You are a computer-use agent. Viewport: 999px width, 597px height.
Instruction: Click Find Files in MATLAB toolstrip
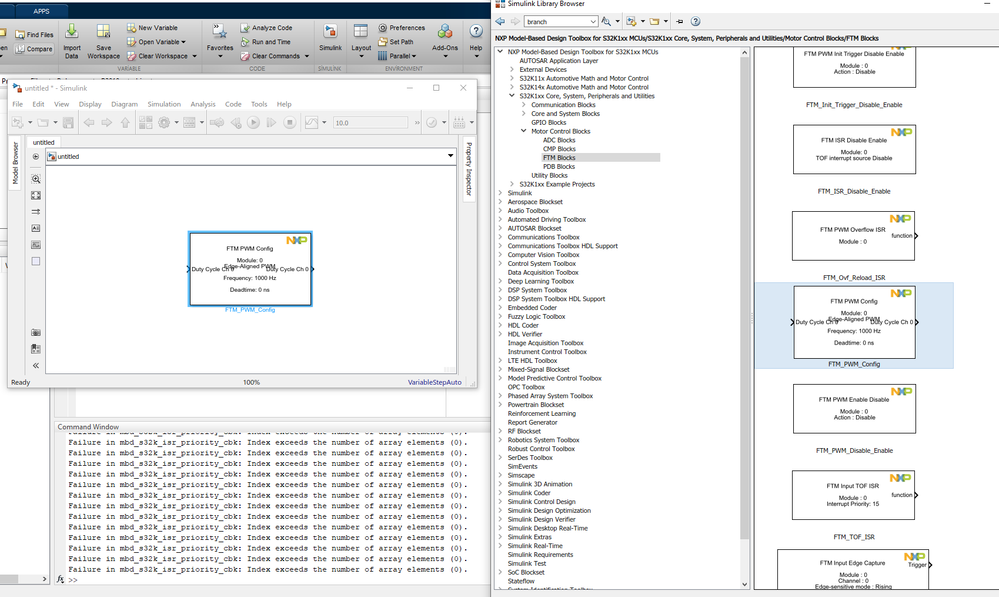[34, 34]
